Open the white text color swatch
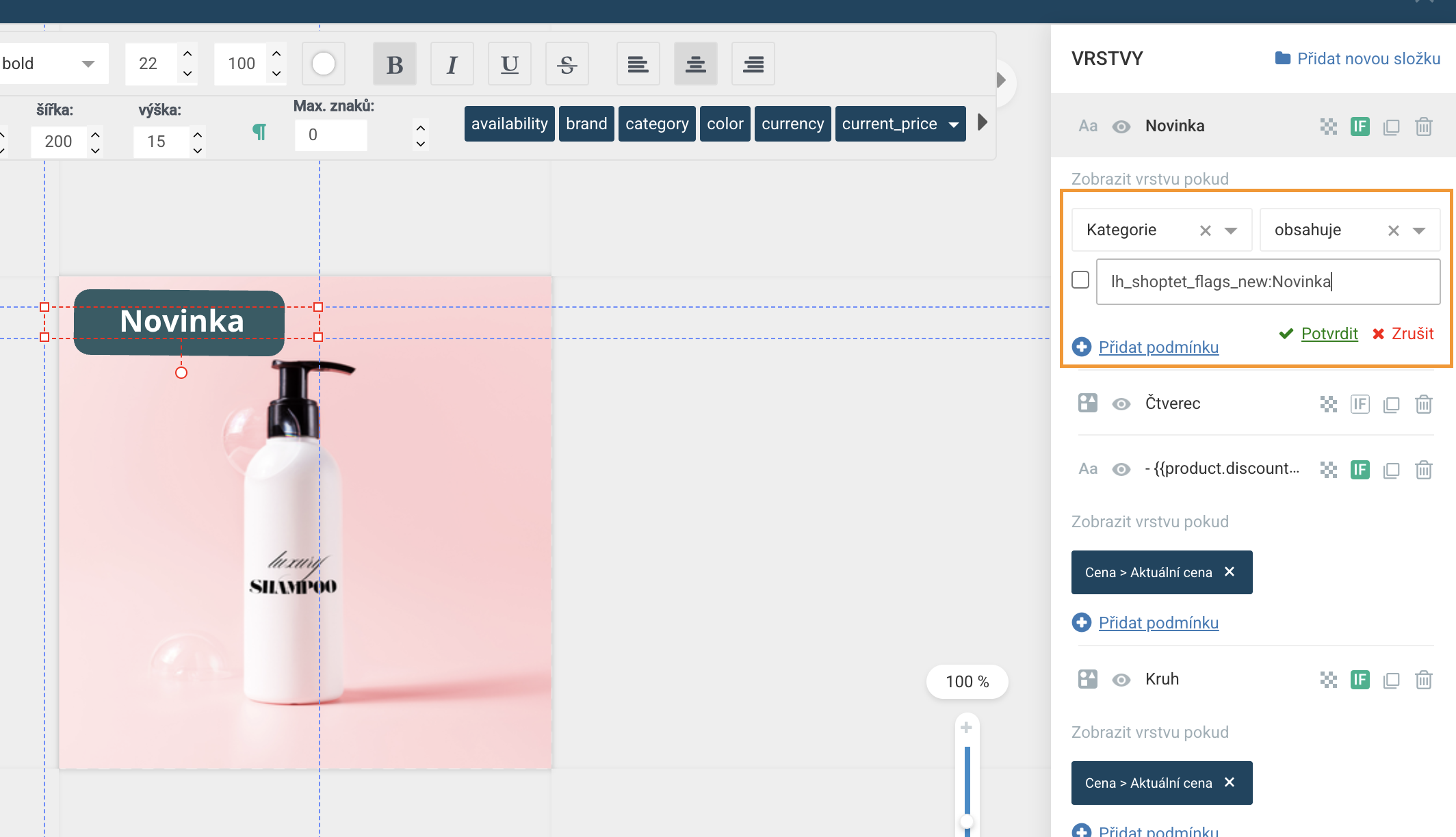The height and width of the screenshot is (837, 1456). (x=324, y=64)
